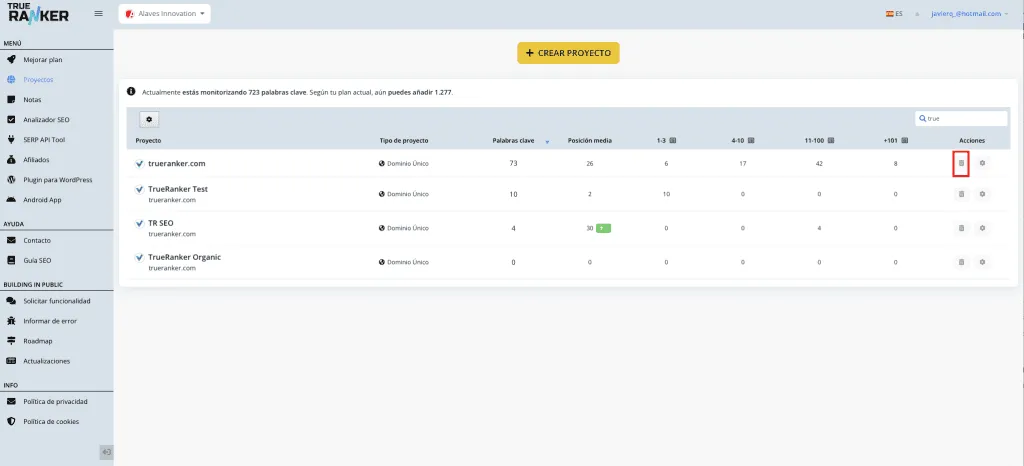Click the chat bubbles icon for Solicitar funcionalidad
Image resolution: width=1024 pixels, height=466 pixels.
(x=11, y=301)
